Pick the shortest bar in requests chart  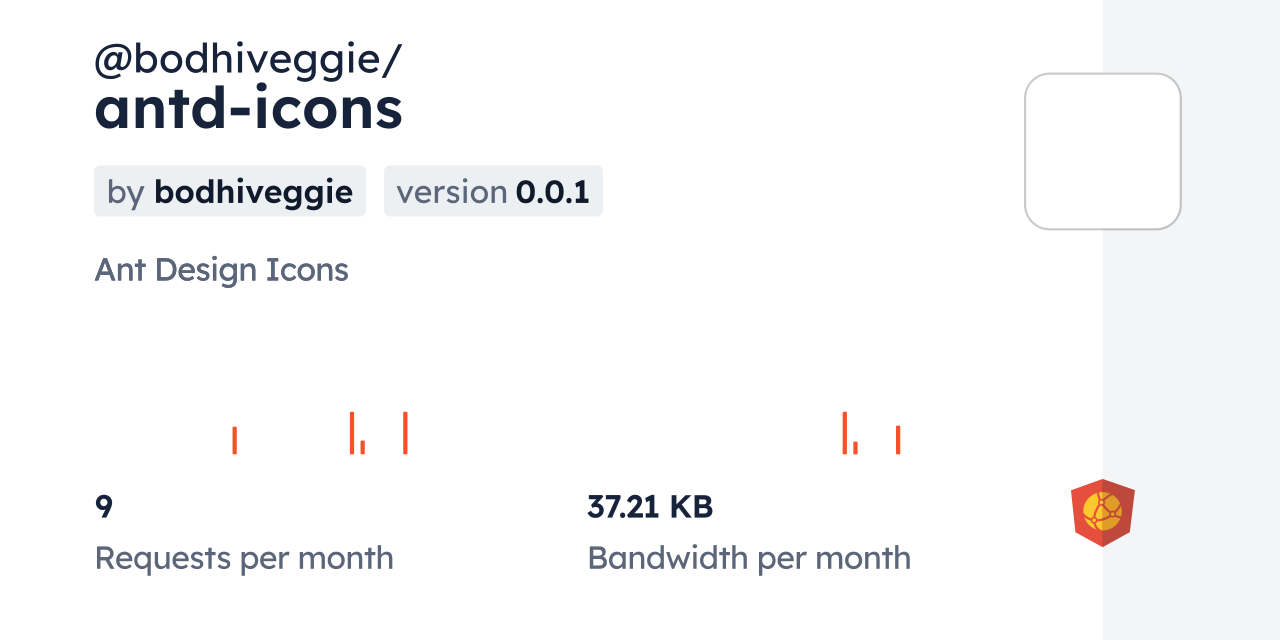coord(363,447)
